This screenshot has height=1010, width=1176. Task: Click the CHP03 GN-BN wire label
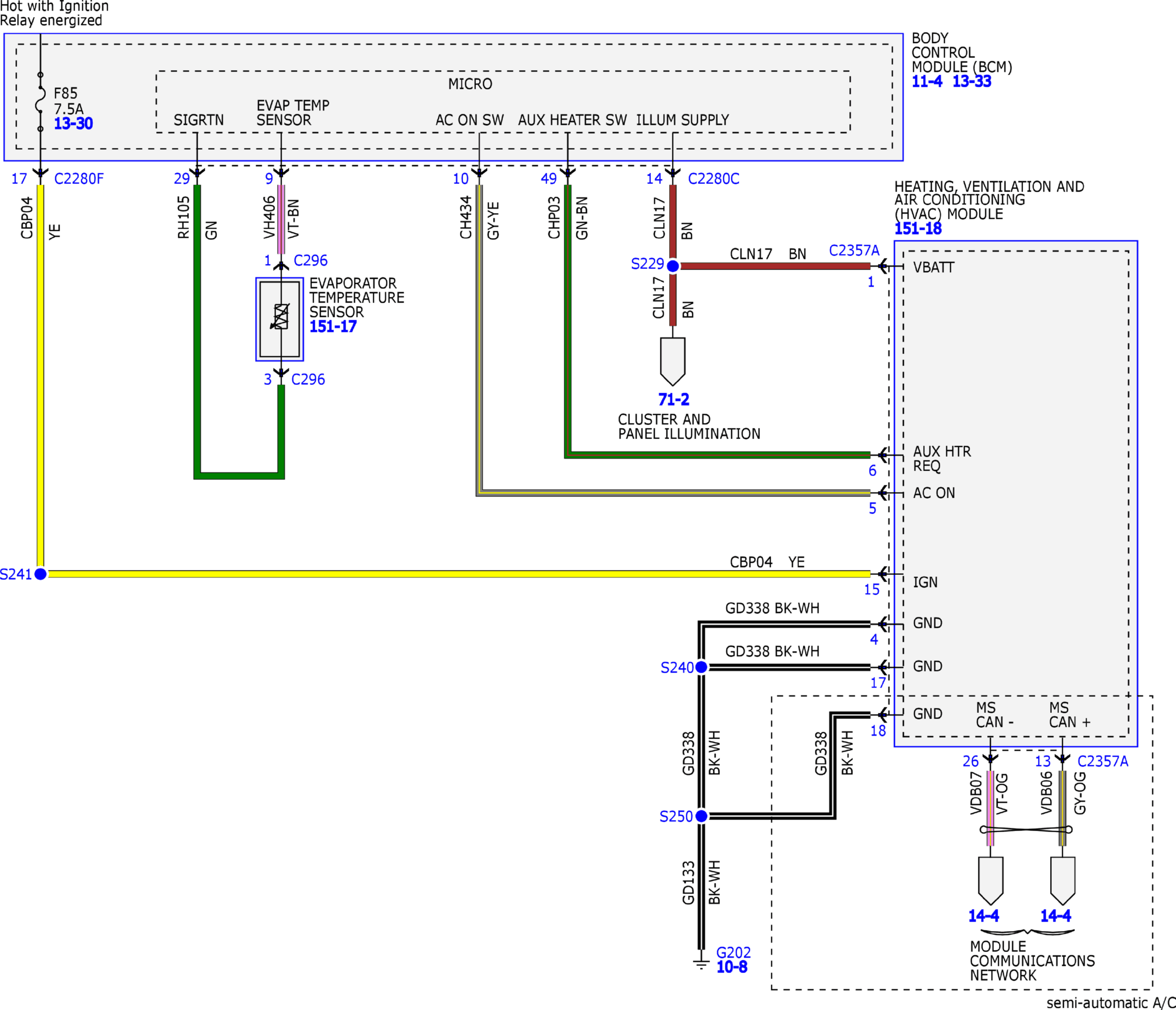coord(568,218)
